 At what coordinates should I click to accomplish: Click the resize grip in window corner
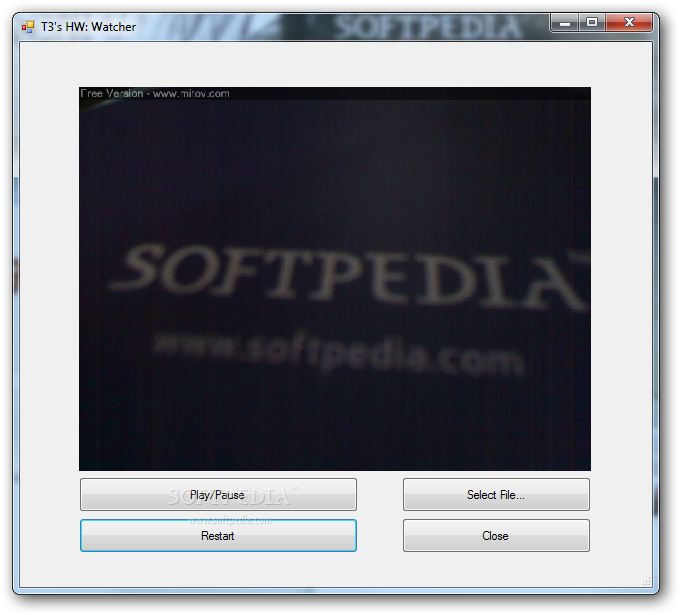coord(647,581)
